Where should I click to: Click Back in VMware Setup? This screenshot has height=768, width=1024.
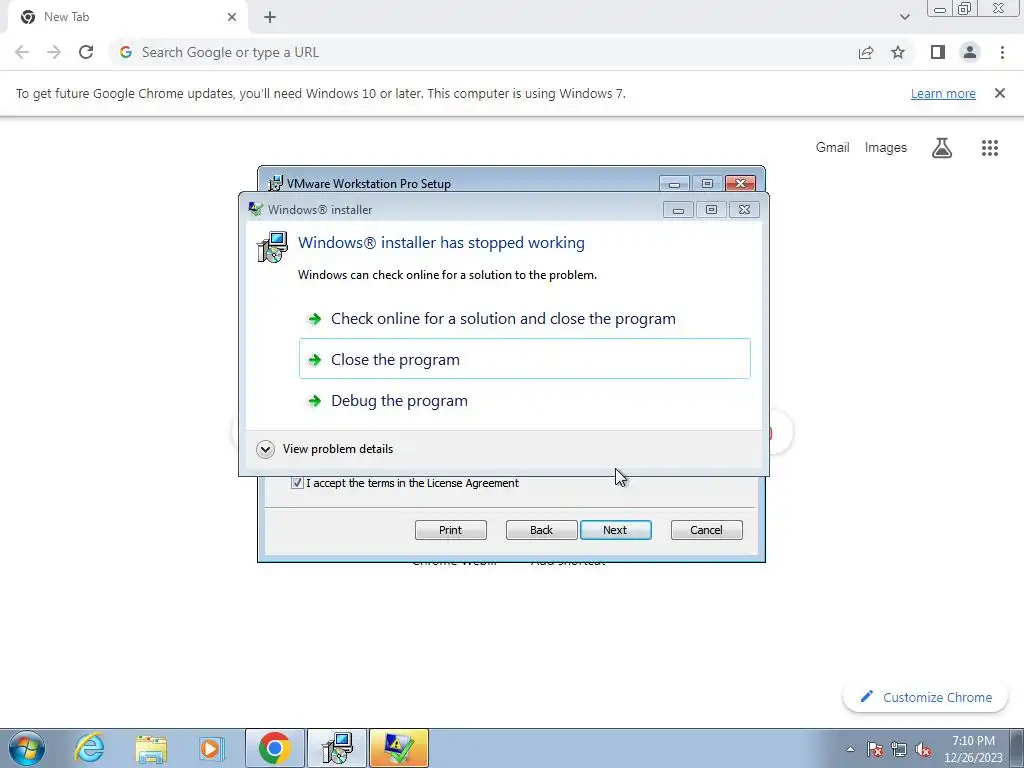pos(541,530)
